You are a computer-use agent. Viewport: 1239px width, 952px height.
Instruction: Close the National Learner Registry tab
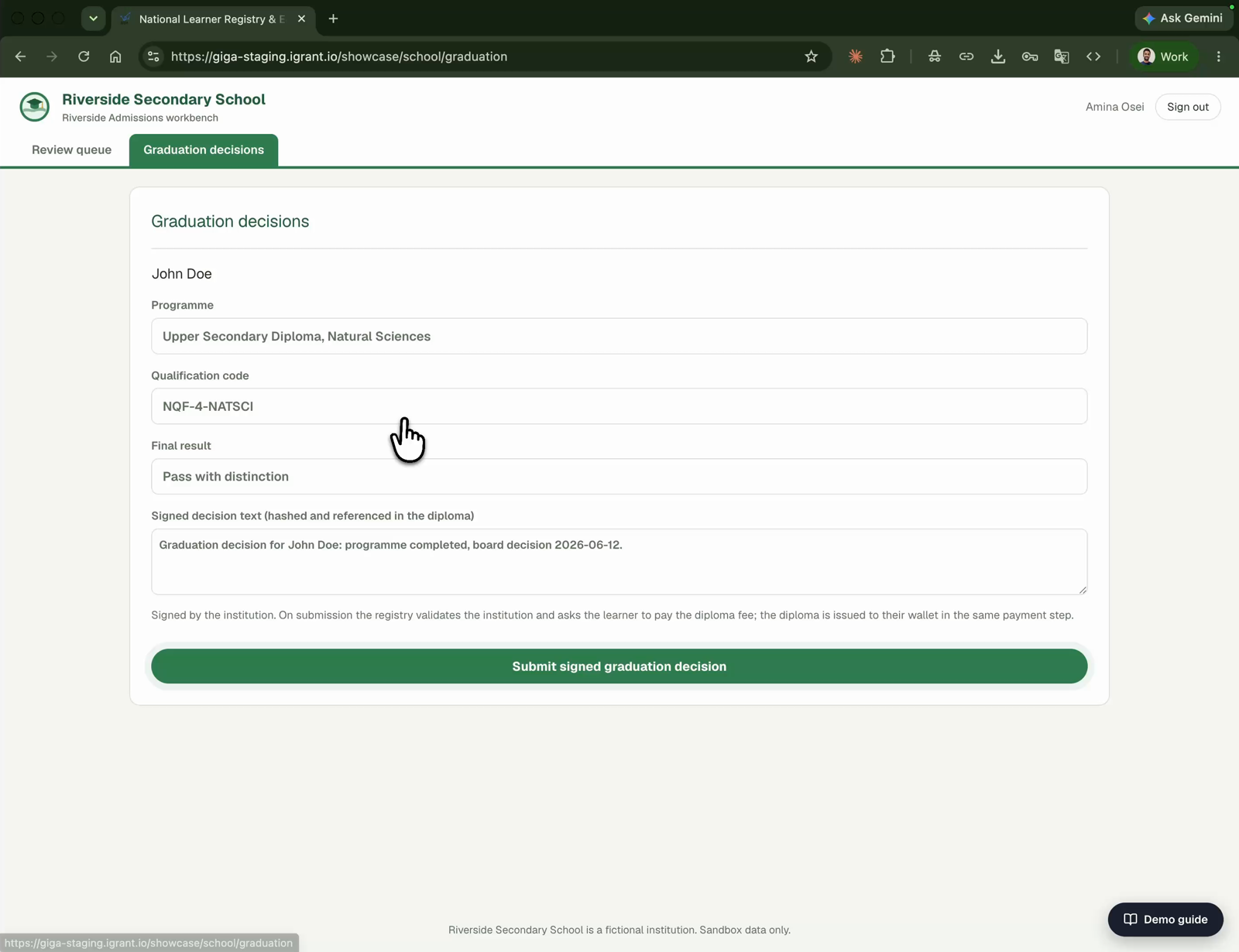(301, 19)
